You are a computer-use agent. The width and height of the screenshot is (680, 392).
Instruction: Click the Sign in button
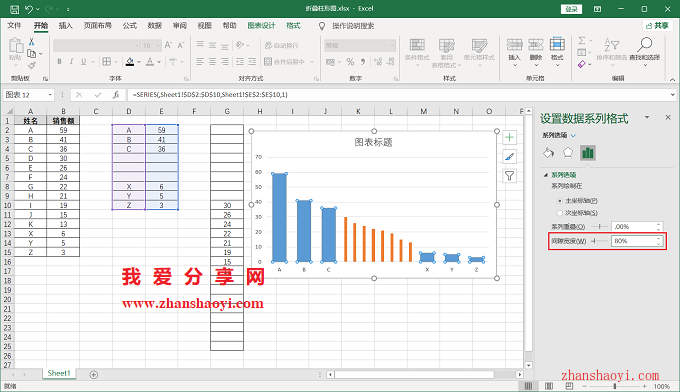(x=571, y=9)
